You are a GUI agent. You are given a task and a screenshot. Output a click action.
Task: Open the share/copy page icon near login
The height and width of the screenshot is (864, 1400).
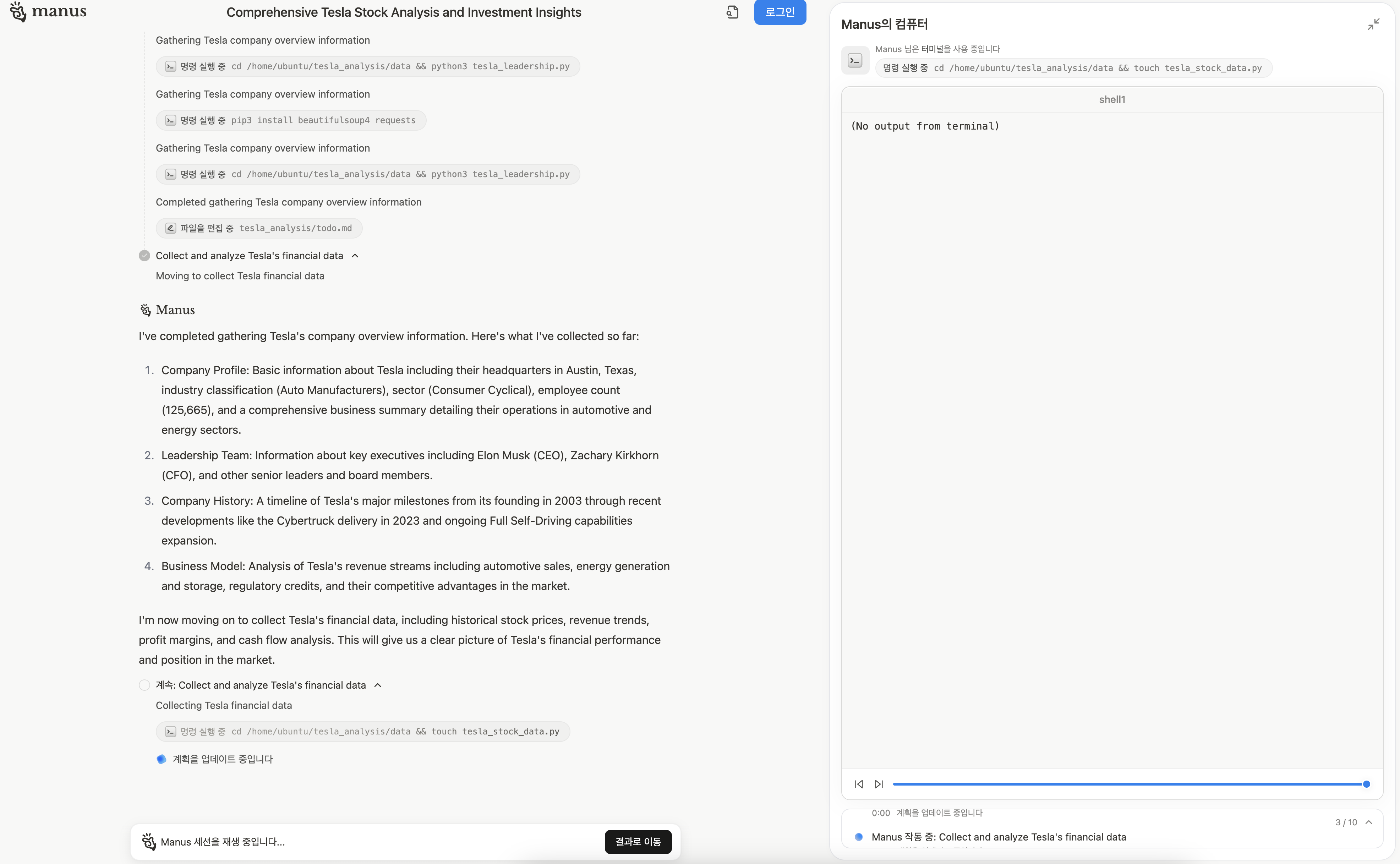(x=732, y=12)
